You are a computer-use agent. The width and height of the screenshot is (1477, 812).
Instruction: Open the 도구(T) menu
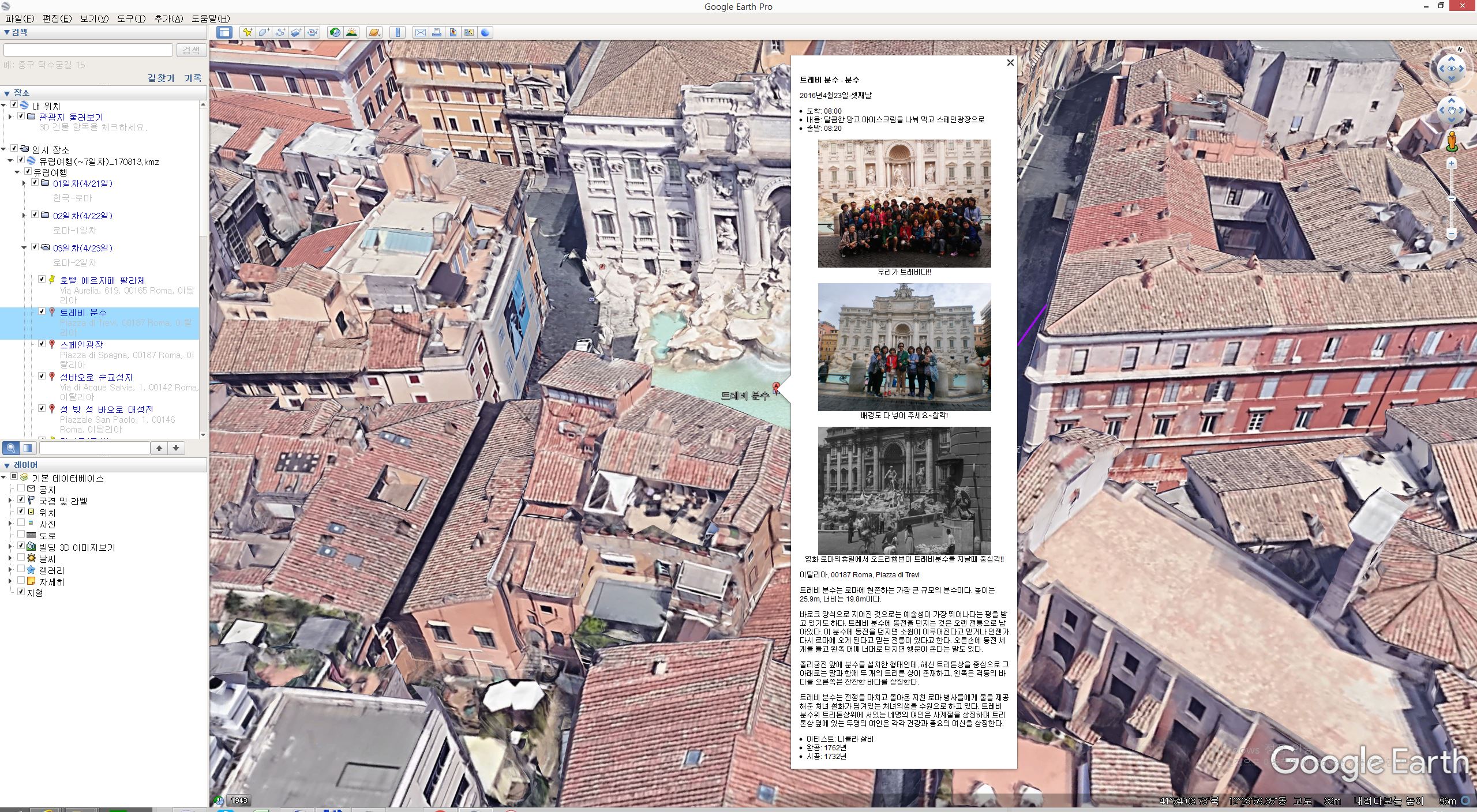click(131, 18)
